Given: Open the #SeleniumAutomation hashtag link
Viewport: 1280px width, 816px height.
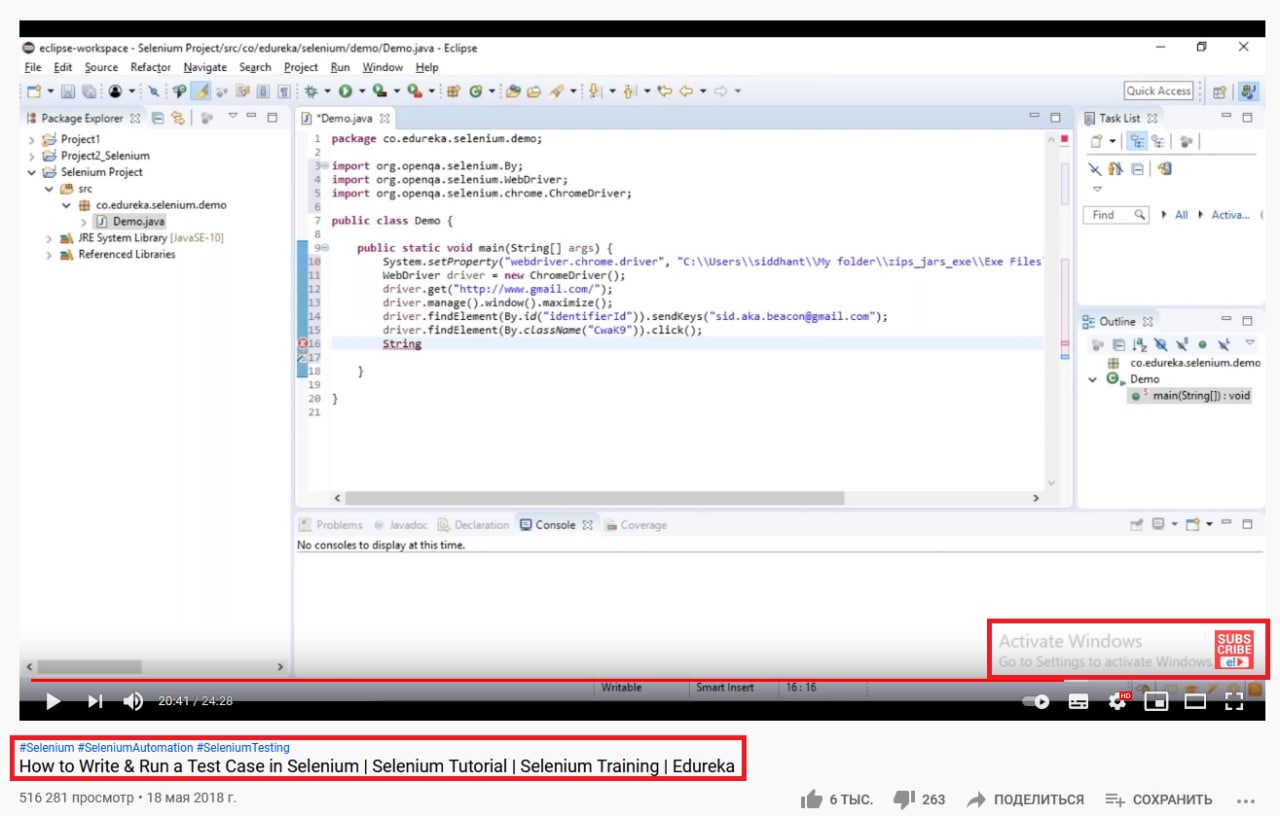Looking at the screenshot, I should click(135, 747).
